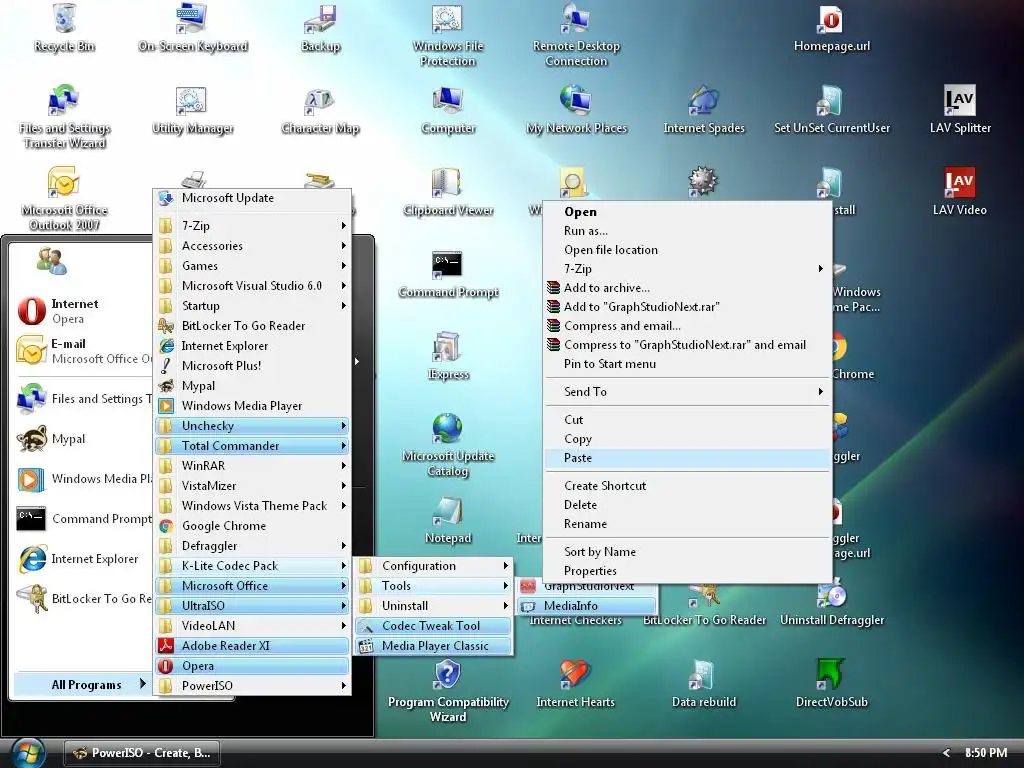Image resolution: width=1024 pixels, height=768 pixels.
Task: Open Windows File Protection desktop icon
Action: point(448,35)
